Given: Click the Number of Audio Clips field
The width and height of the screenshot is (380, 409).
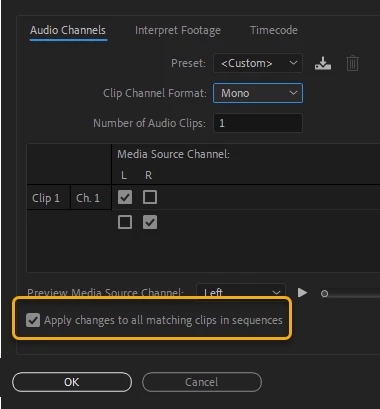Looking at the screenshot, I should [258, 123].
